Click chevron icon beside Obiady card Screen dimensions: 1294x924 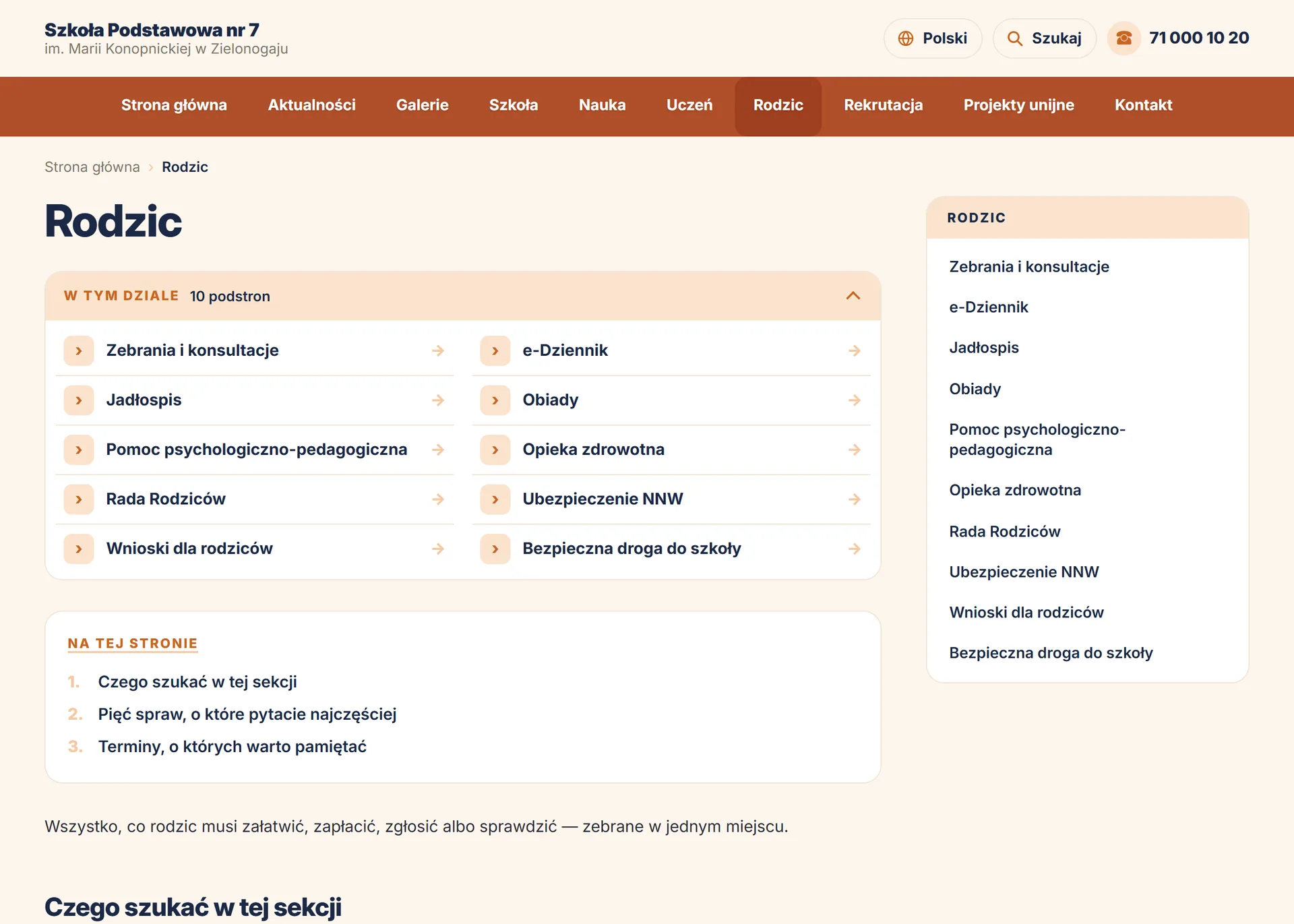tap(495, 400)
